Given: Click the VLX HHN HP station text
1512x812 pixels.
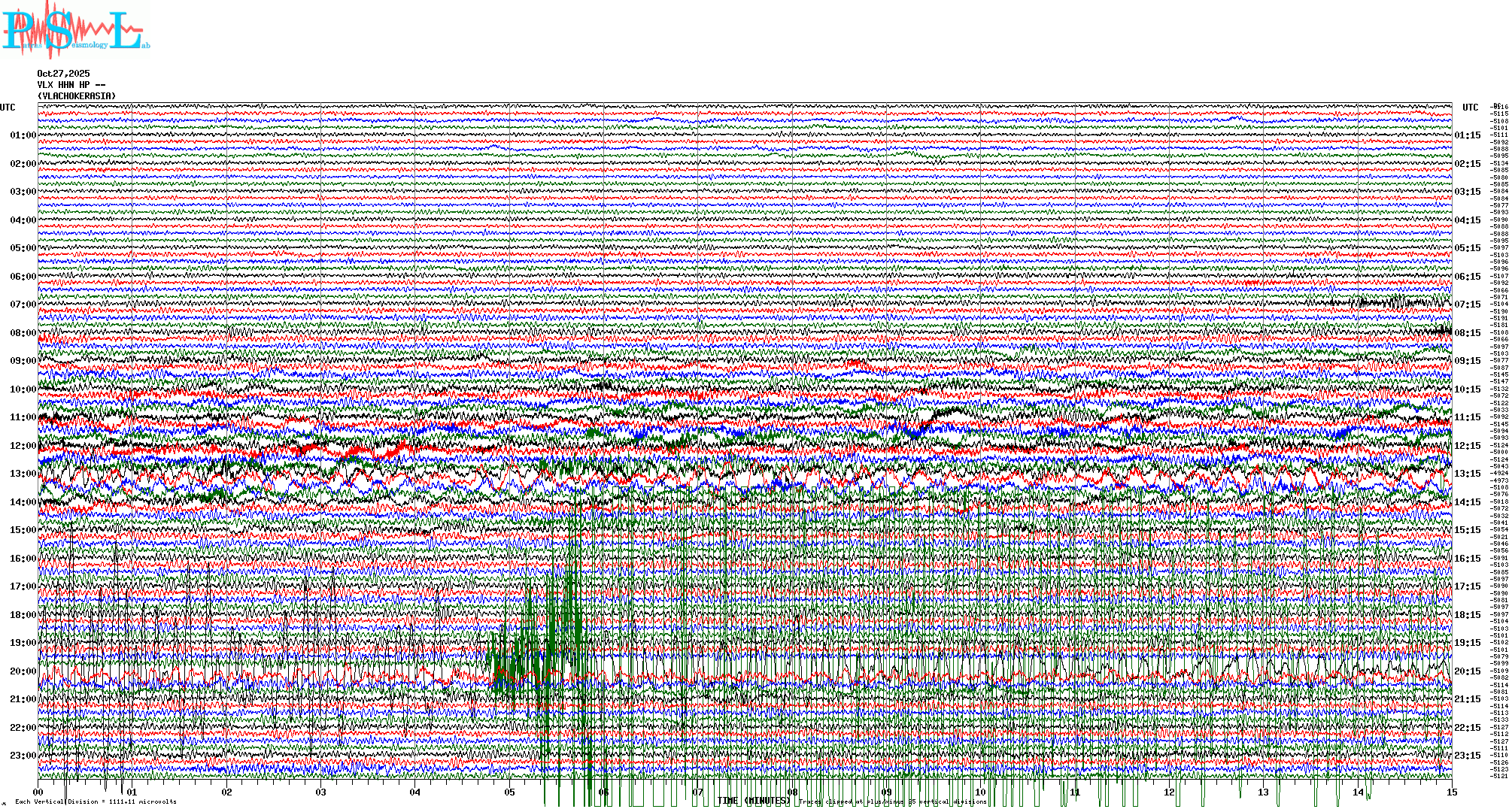Looking at the screenshot, I should point(71,85).
